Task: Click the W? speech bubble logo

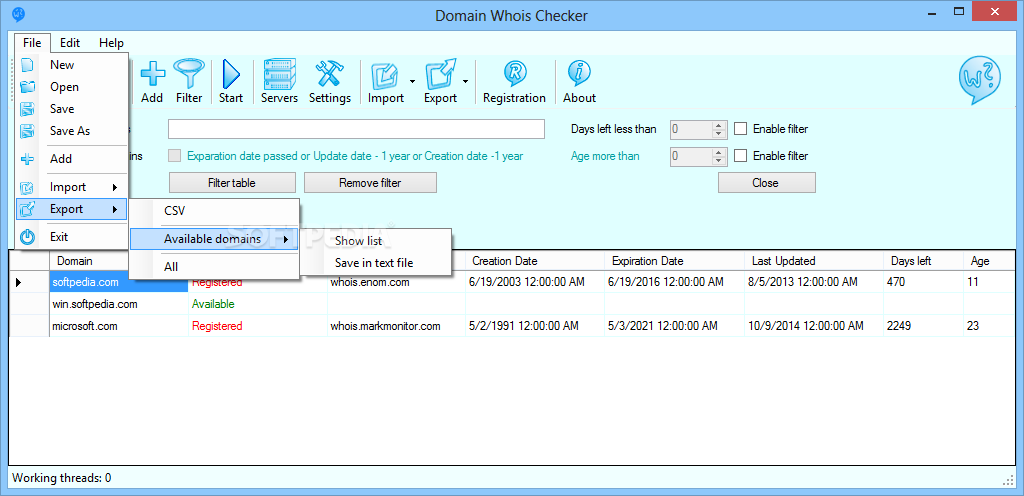Action: pos(980,80)
